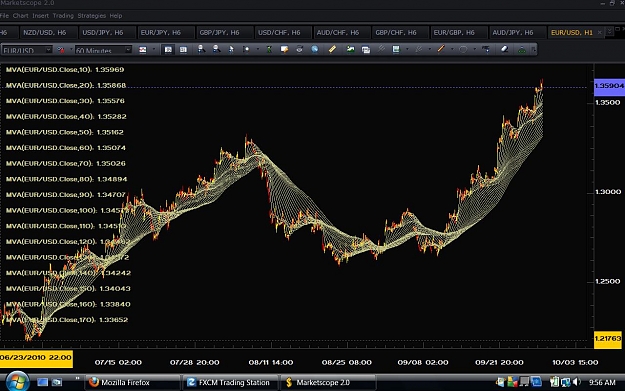The height and width of the screenshot is (391, 625).
Task: Toggle the boxed view button right of chart-type arrow
Action: (168, 49)
